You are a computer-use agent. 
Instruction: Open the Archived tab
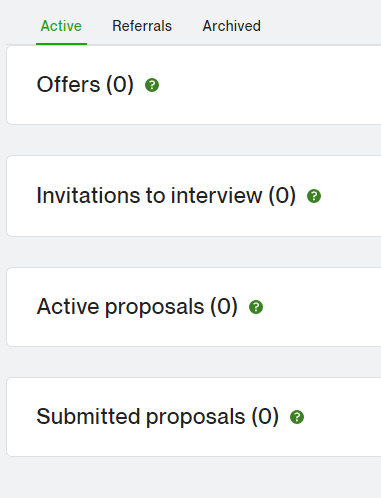pos(232,26)
